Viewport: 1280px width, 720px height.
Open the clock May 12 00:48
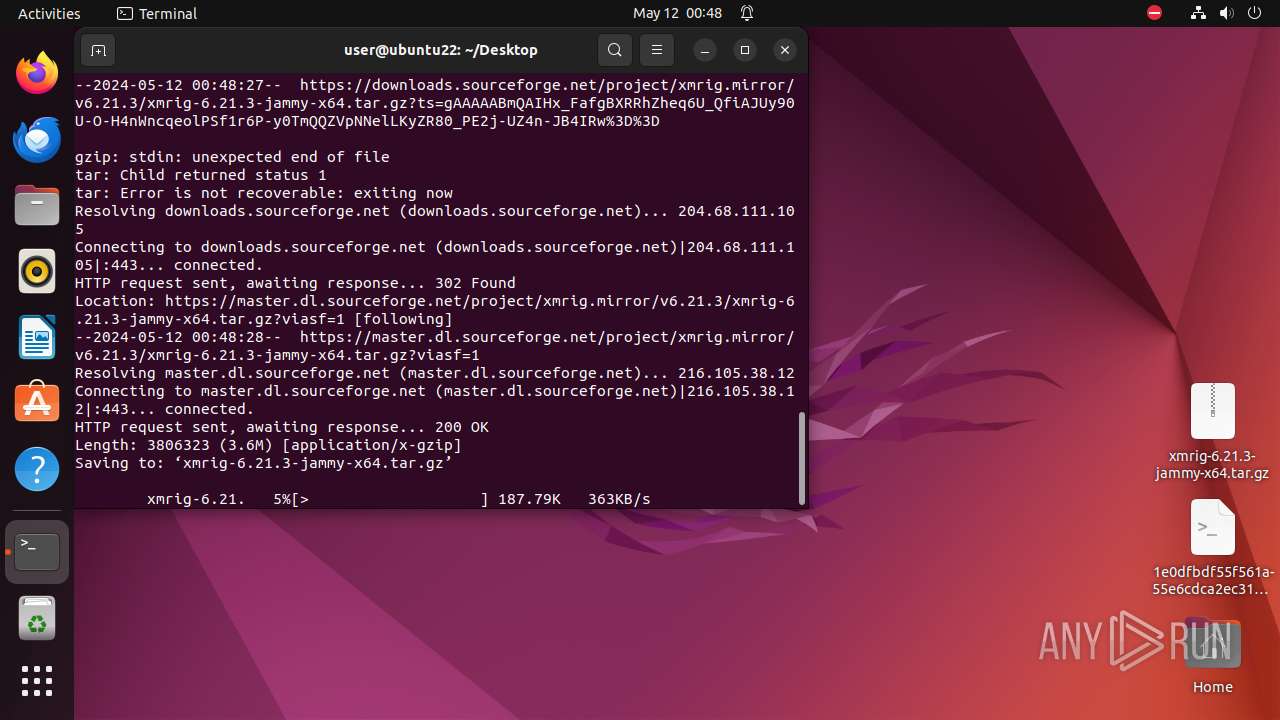pyautogui.click(x=677, y=13)
